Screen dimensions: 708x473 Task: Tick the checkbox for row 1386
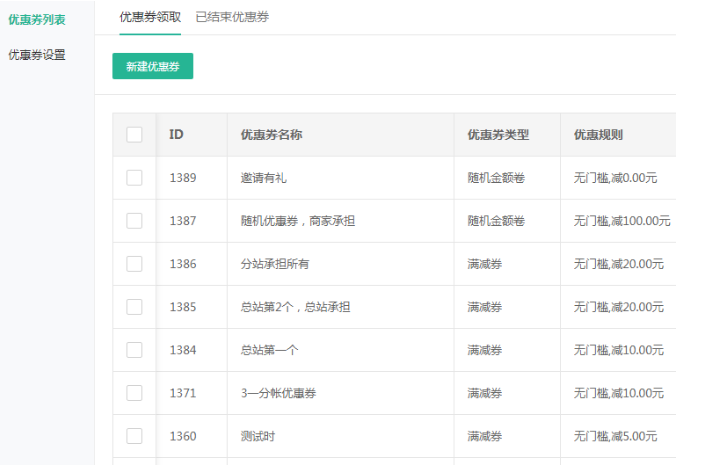point(134,264)
